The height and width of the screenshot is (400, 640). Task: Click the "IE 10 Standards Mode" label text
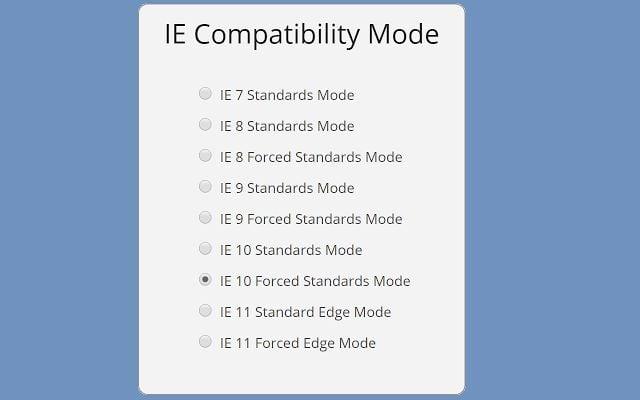pos(291,250)
